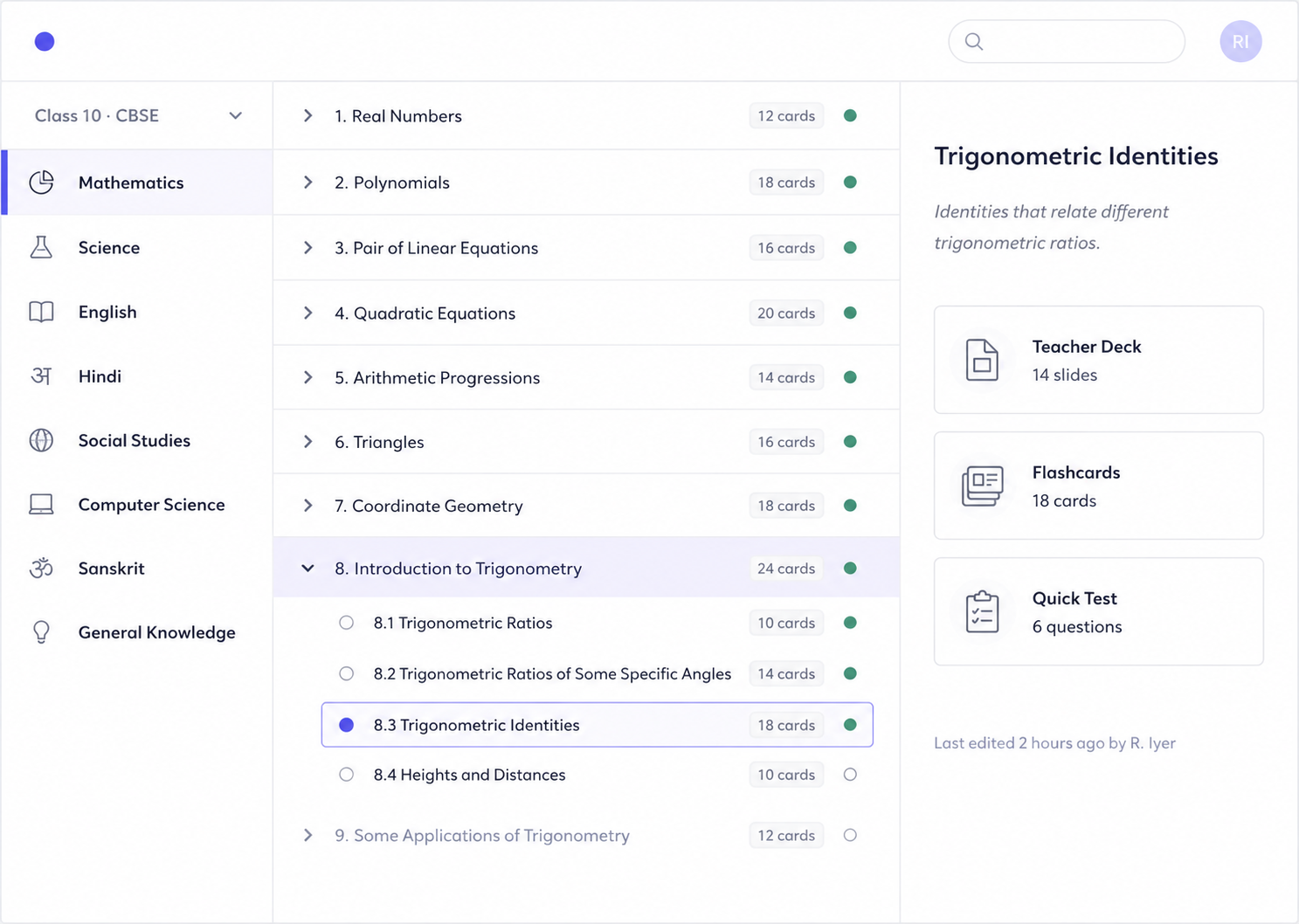Open the Flashcards 18 cards card
Viewport: 1299px width, 924px height.
click(x=1099, y=486)
